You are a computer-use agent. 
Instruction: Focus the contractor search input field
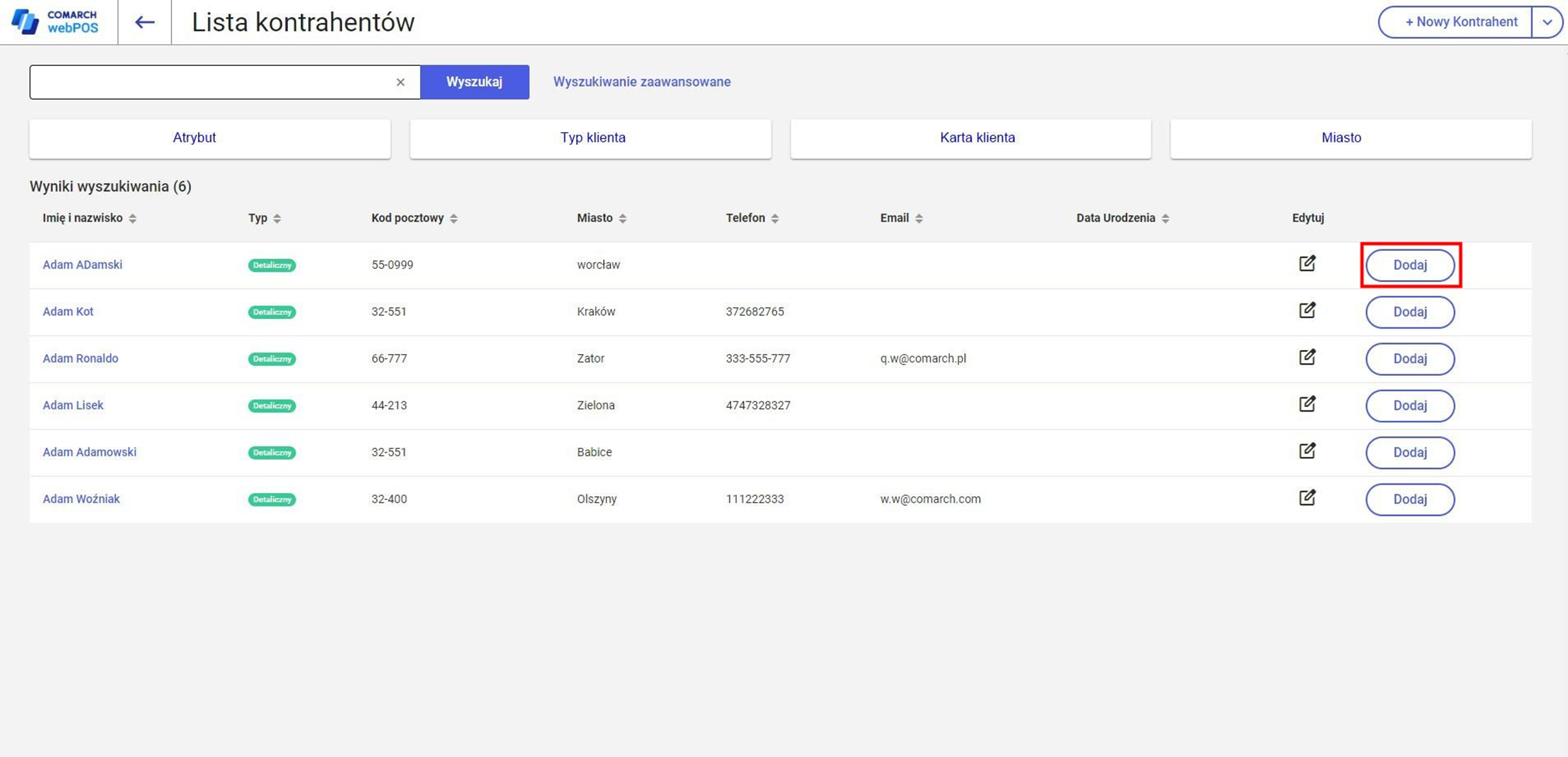[210, 82]
